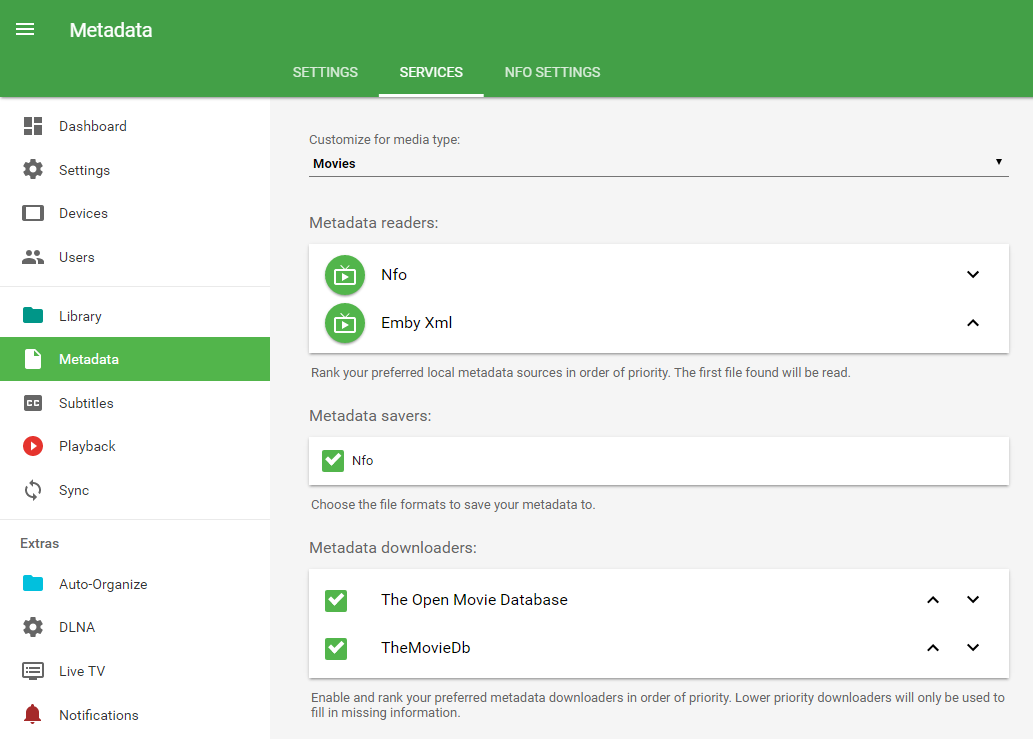Click The Open Movie Database text
Image resolution: width=1033 pixels, height=739 pixels.
point(474,599)
